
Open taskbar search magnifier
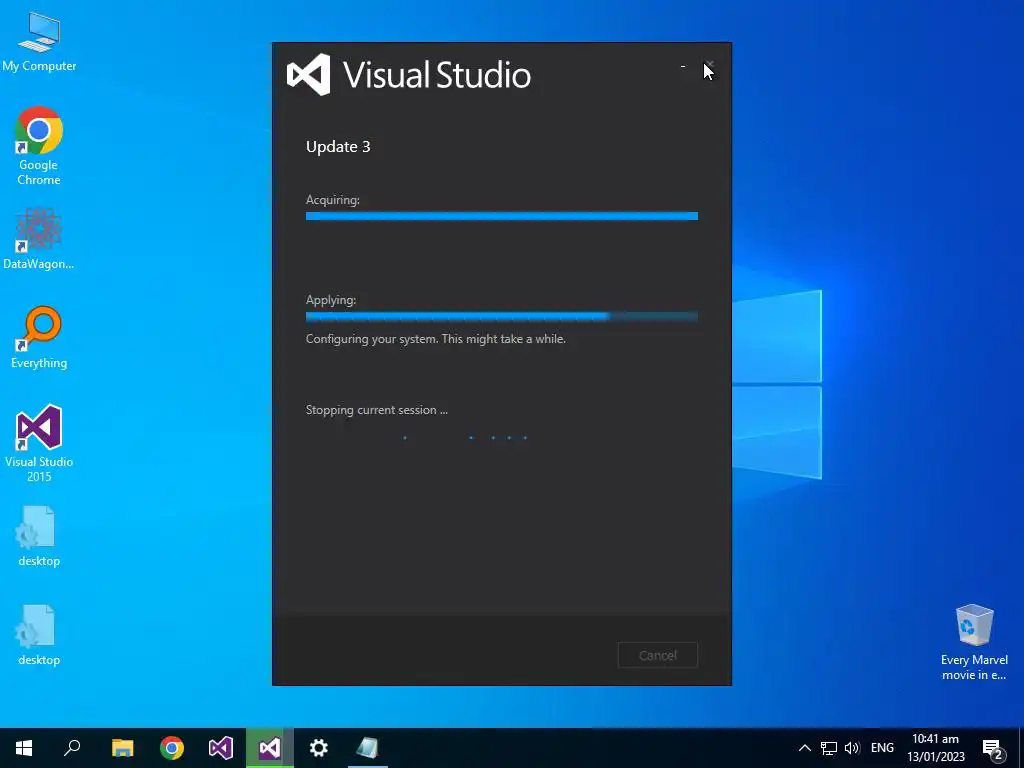(72, 748)
